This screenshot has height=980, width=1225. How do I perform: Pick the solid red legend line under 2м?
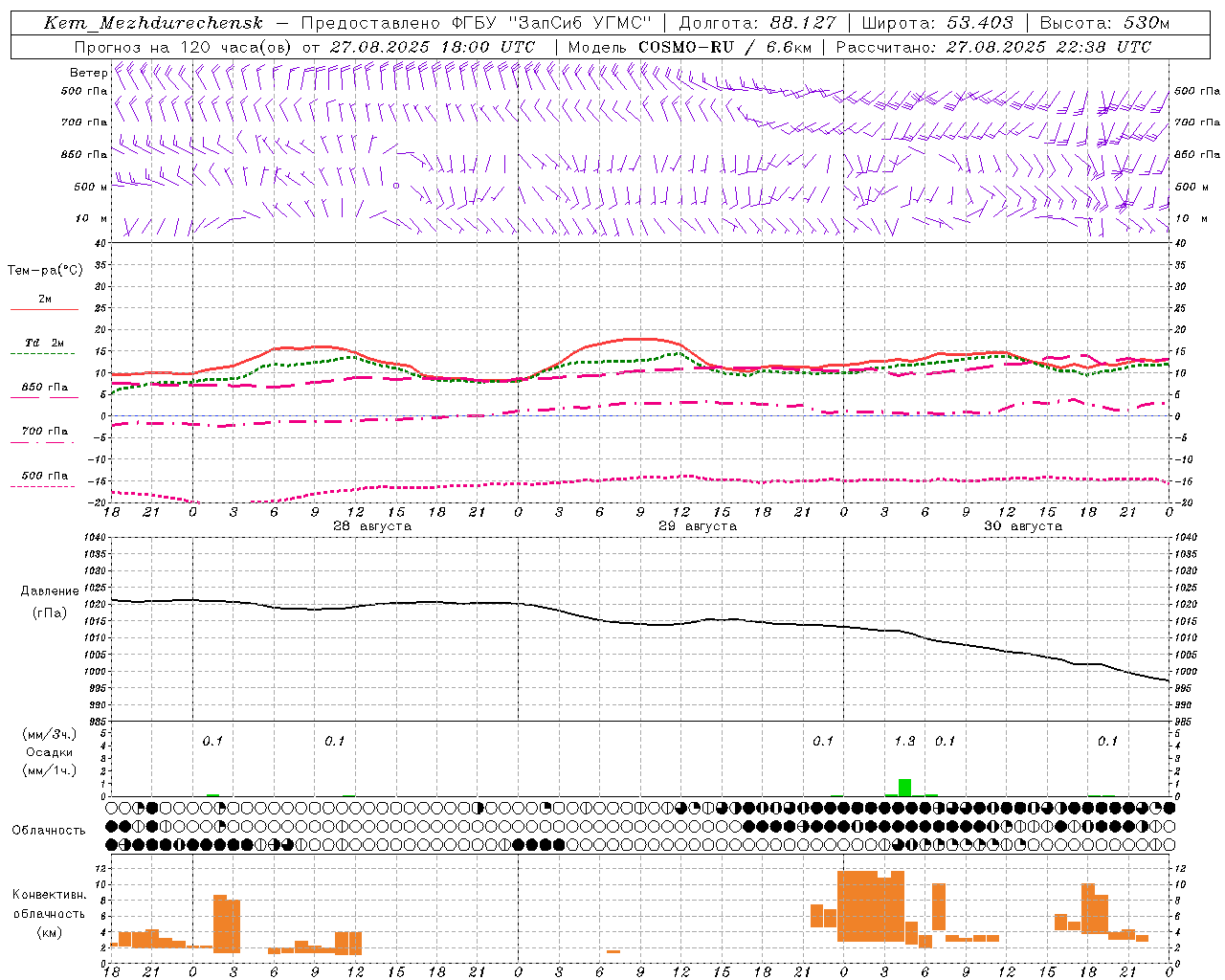[44, 309]
